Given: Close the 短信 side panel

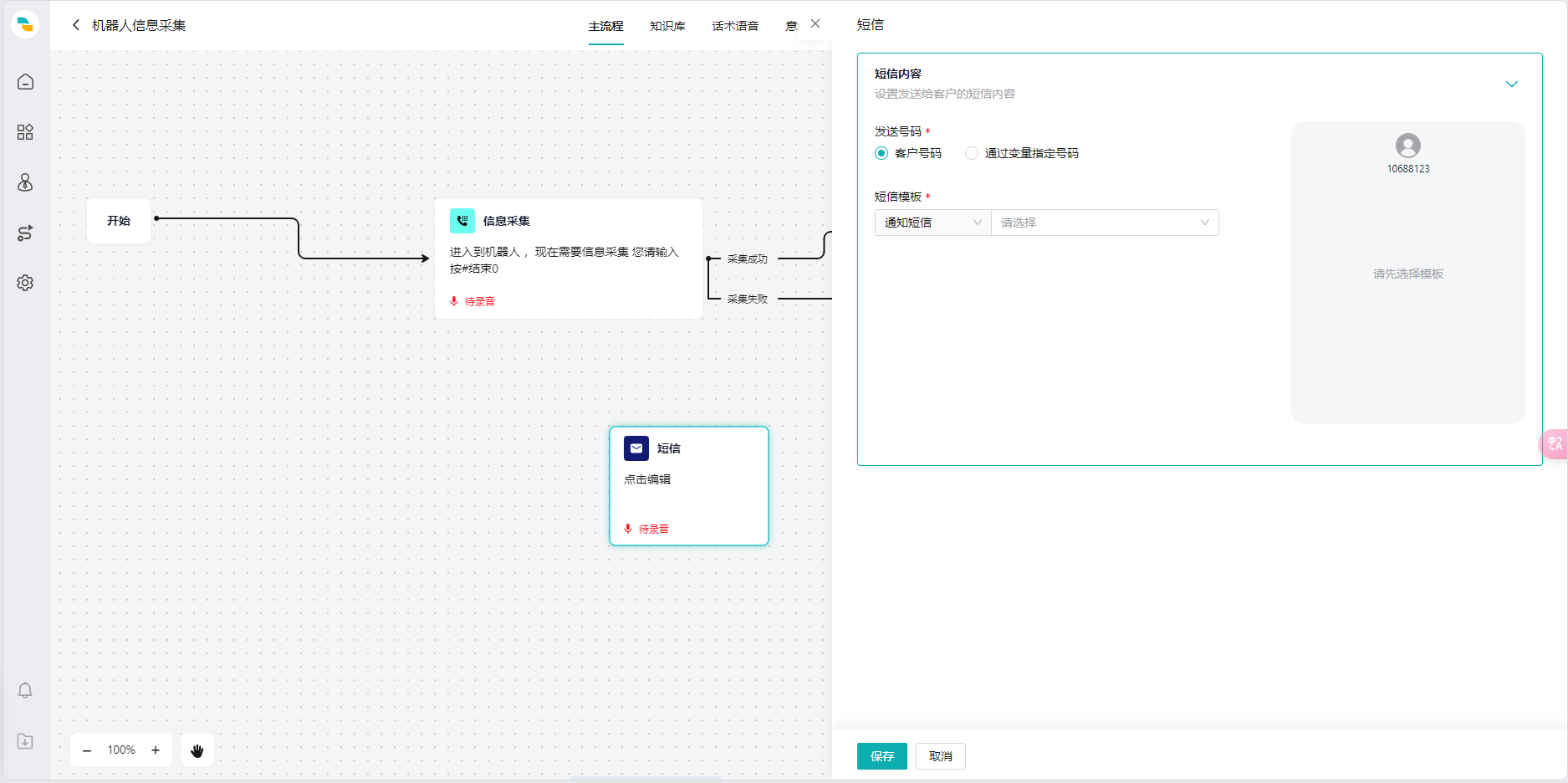Looking at the screenshot, I should pos(815,23).
